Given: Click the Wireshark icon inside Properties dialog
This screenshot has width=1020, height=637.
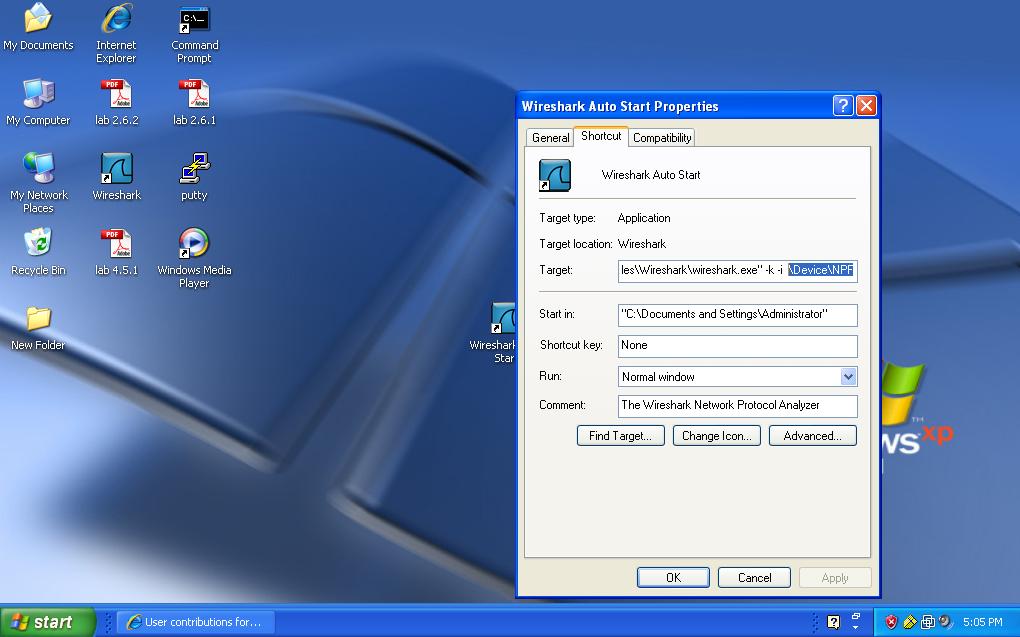Looking at the screenshot, I should point(555,175).
